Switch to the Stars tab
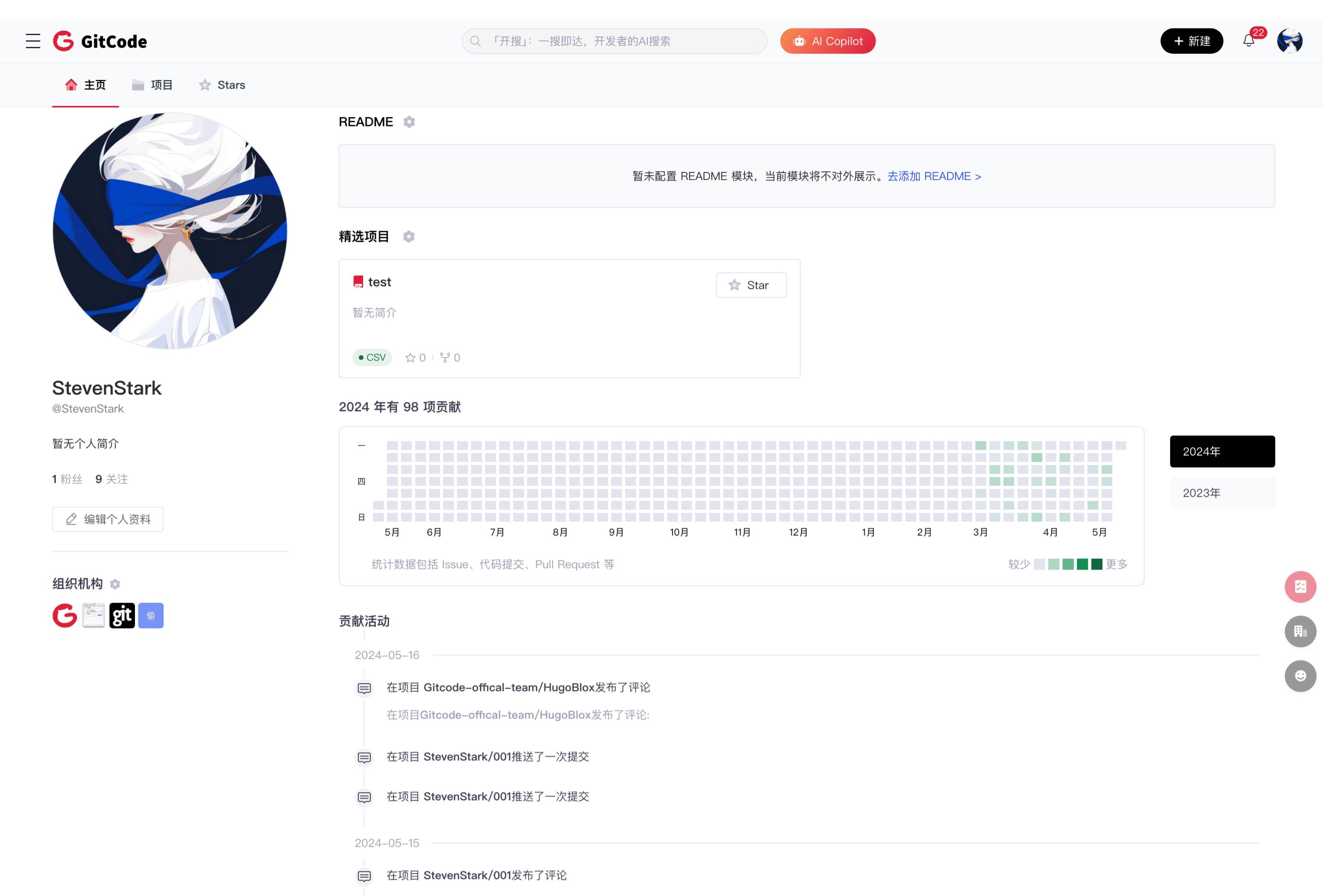 (x=222, y=85)
